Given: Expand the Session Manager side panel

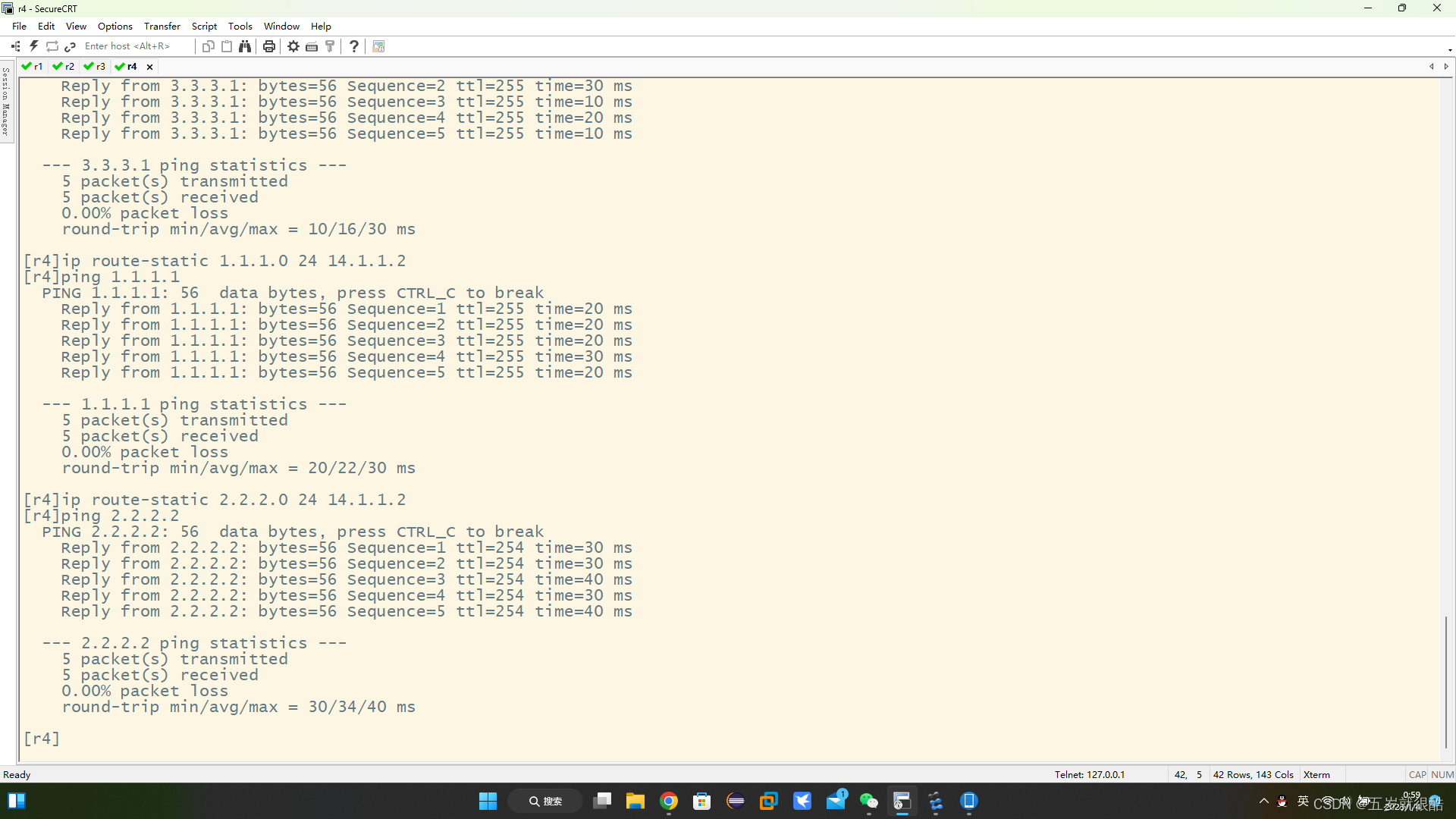Looking at the screenshot, I should tap(6, 101).
